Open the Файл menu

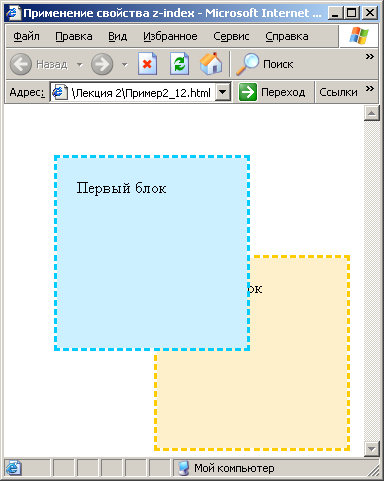click(26, 36)
